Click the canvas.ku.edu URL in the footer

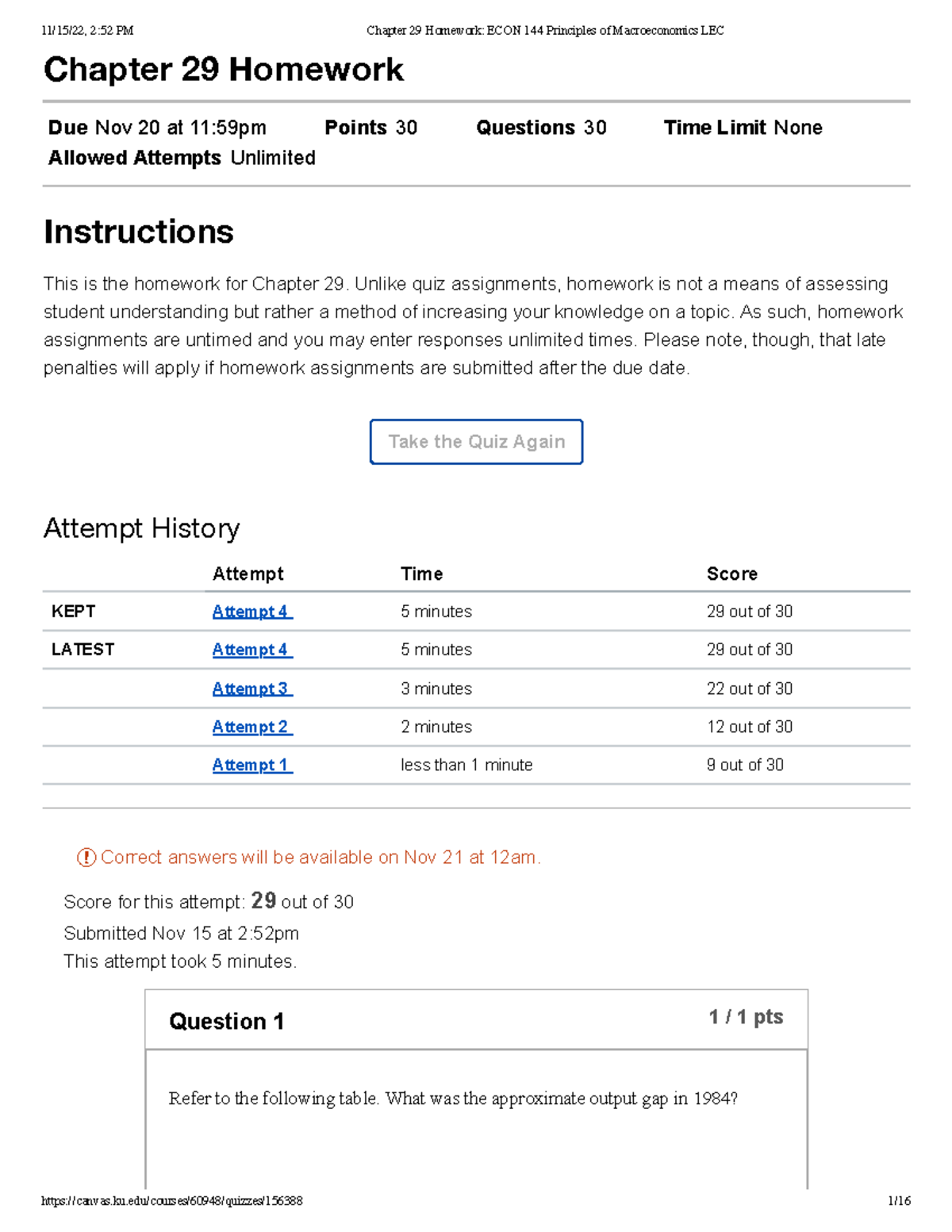pyautogui.click(x=172, y=1201)
